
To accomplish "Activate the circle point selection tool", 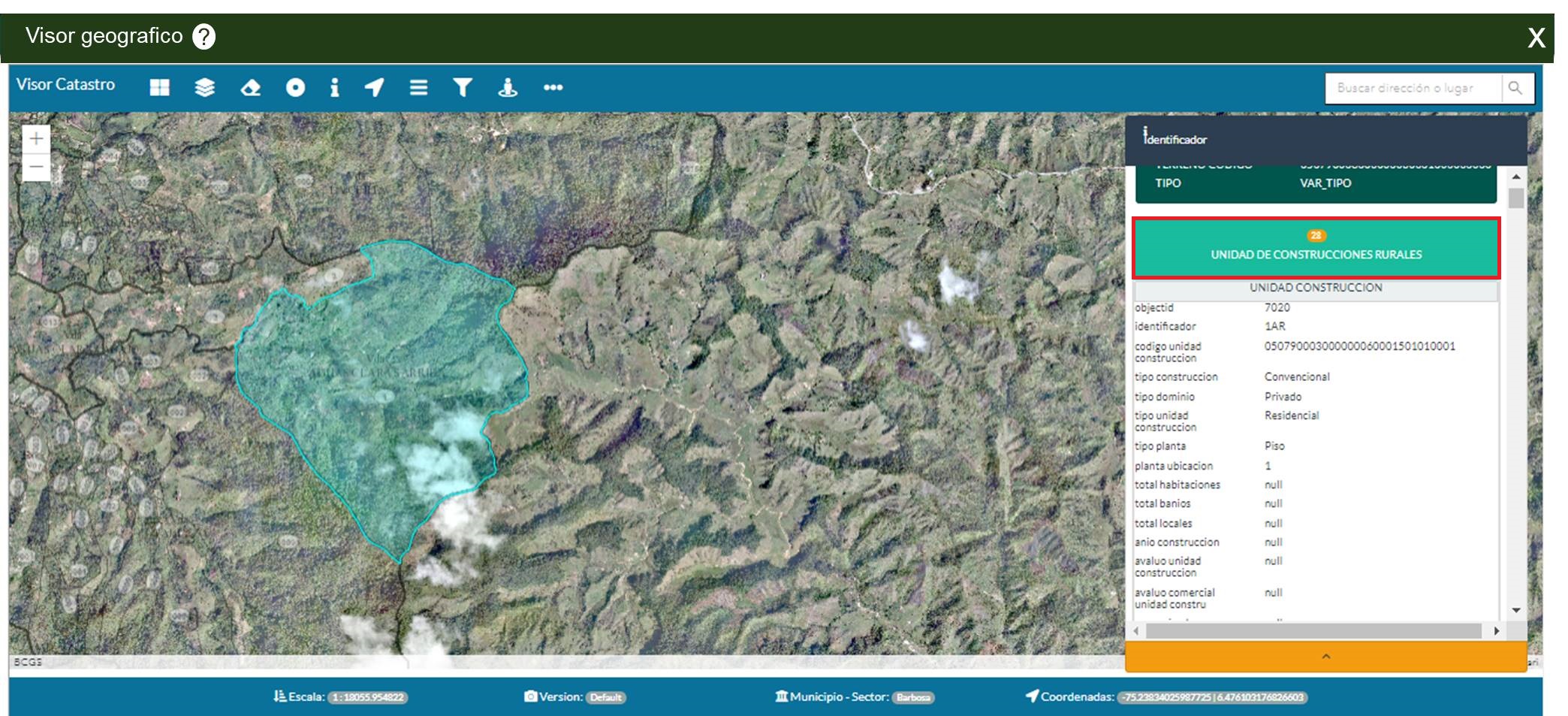I will [x=295, y=88].
